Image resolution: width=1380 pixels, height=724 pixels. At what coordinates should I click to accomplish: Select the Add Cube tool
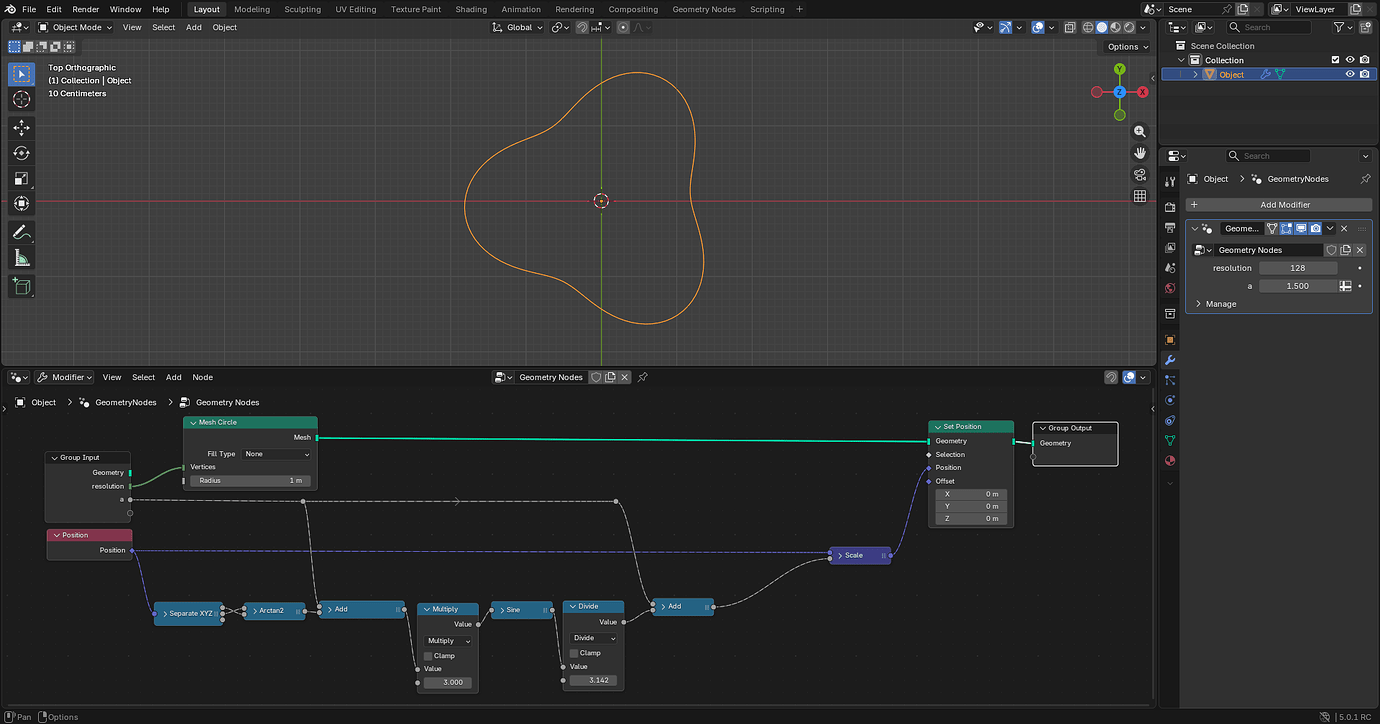click(x=21, y=287)
